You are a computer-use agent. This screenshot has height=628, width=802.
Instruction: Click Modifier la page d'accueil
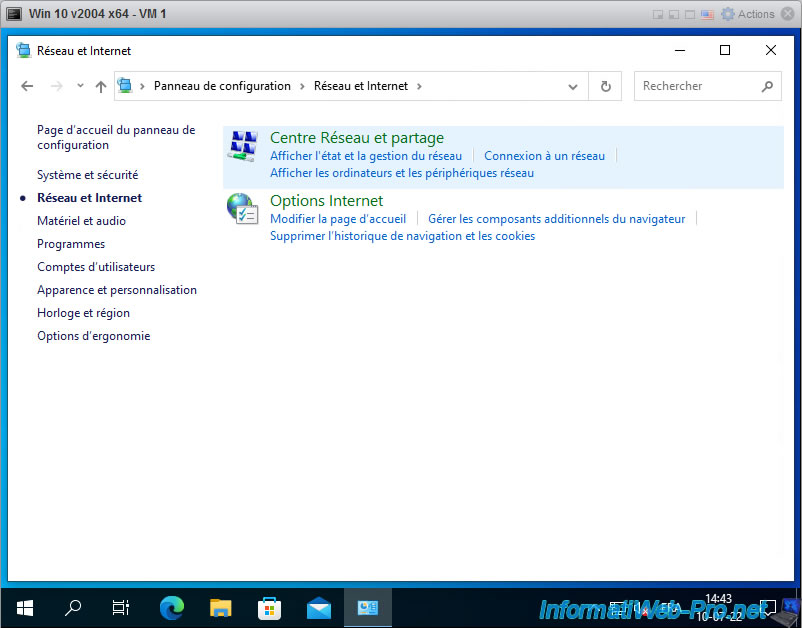tap(338, 219)
